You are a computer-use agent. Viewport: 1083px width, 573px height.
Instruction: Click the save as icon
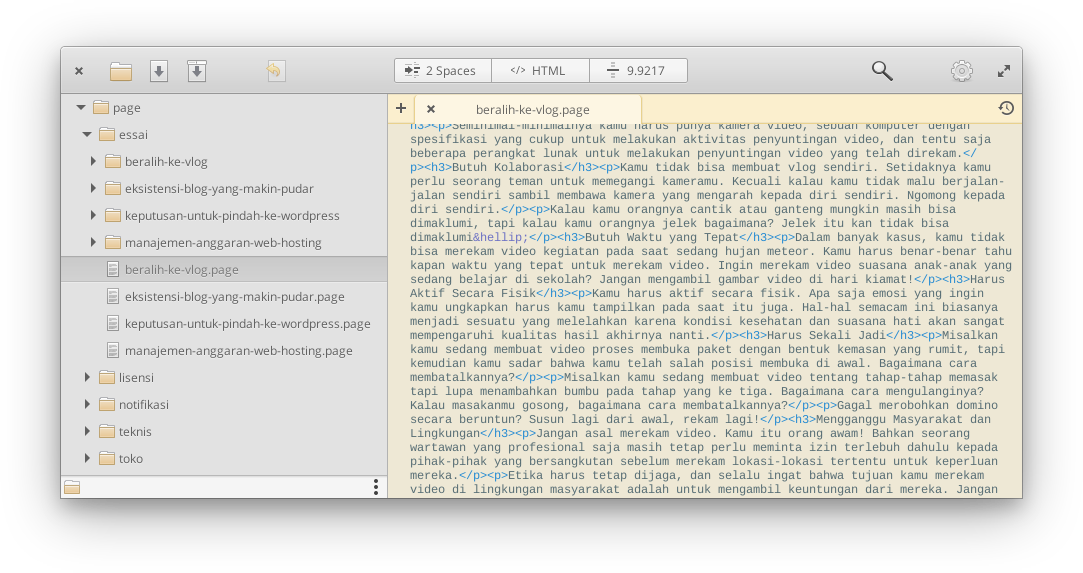coord(197,71)
